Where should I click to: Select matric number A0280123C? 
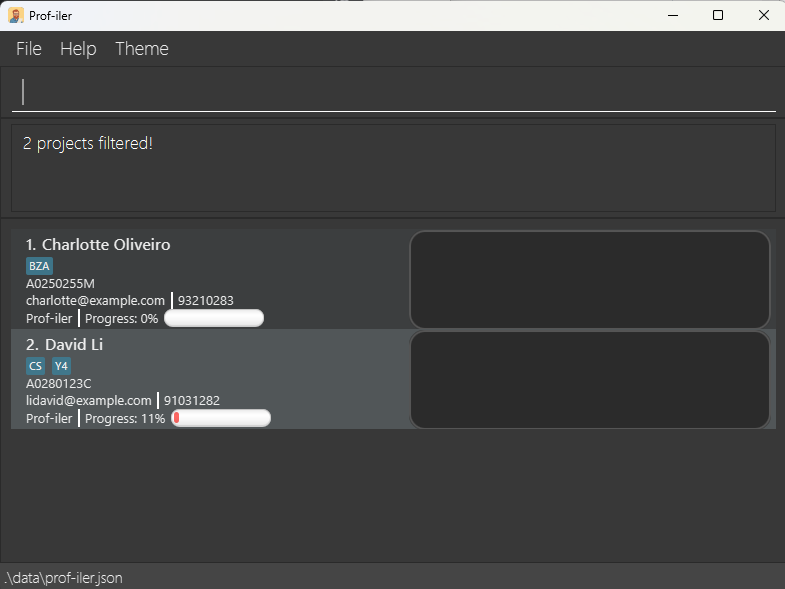[59, 384]
